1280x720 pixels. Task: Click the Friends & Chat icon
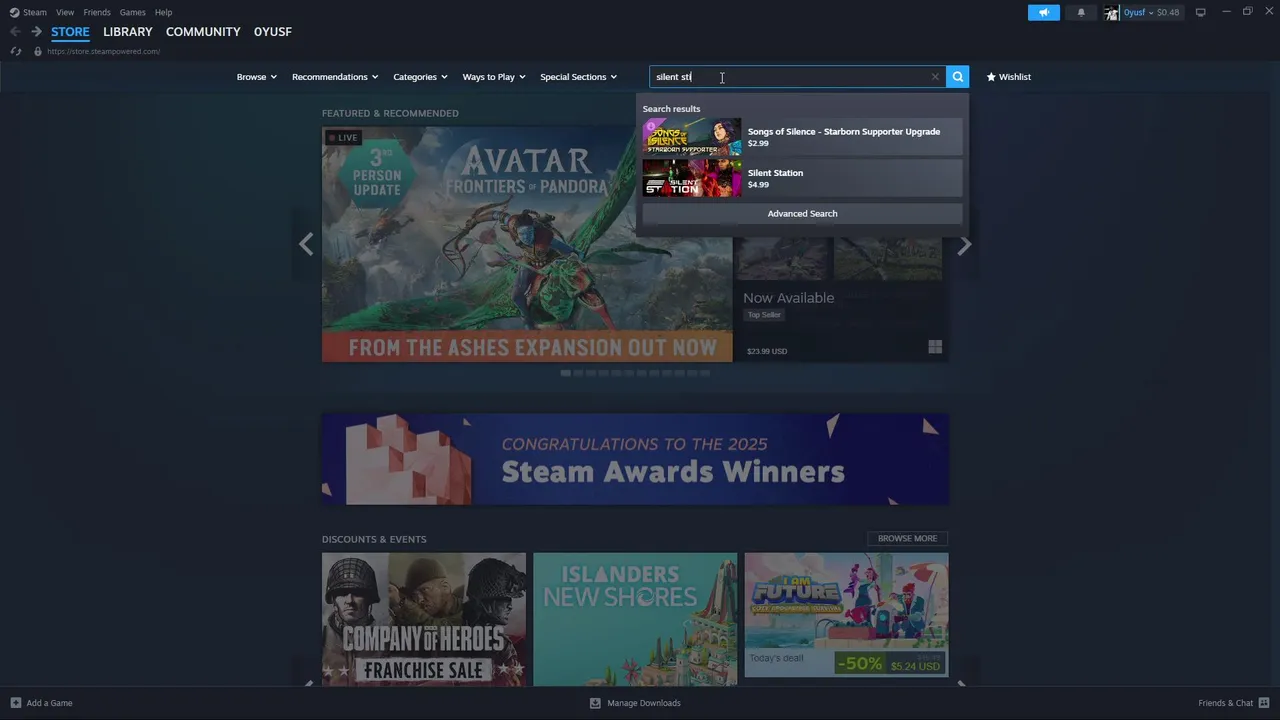tap(1264, 703)
